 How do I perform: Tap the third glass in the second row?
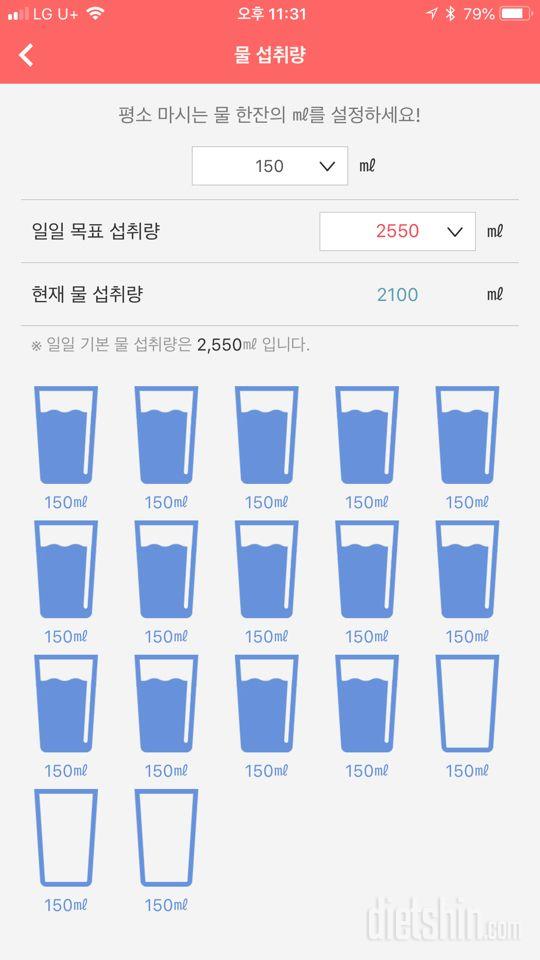266,569
